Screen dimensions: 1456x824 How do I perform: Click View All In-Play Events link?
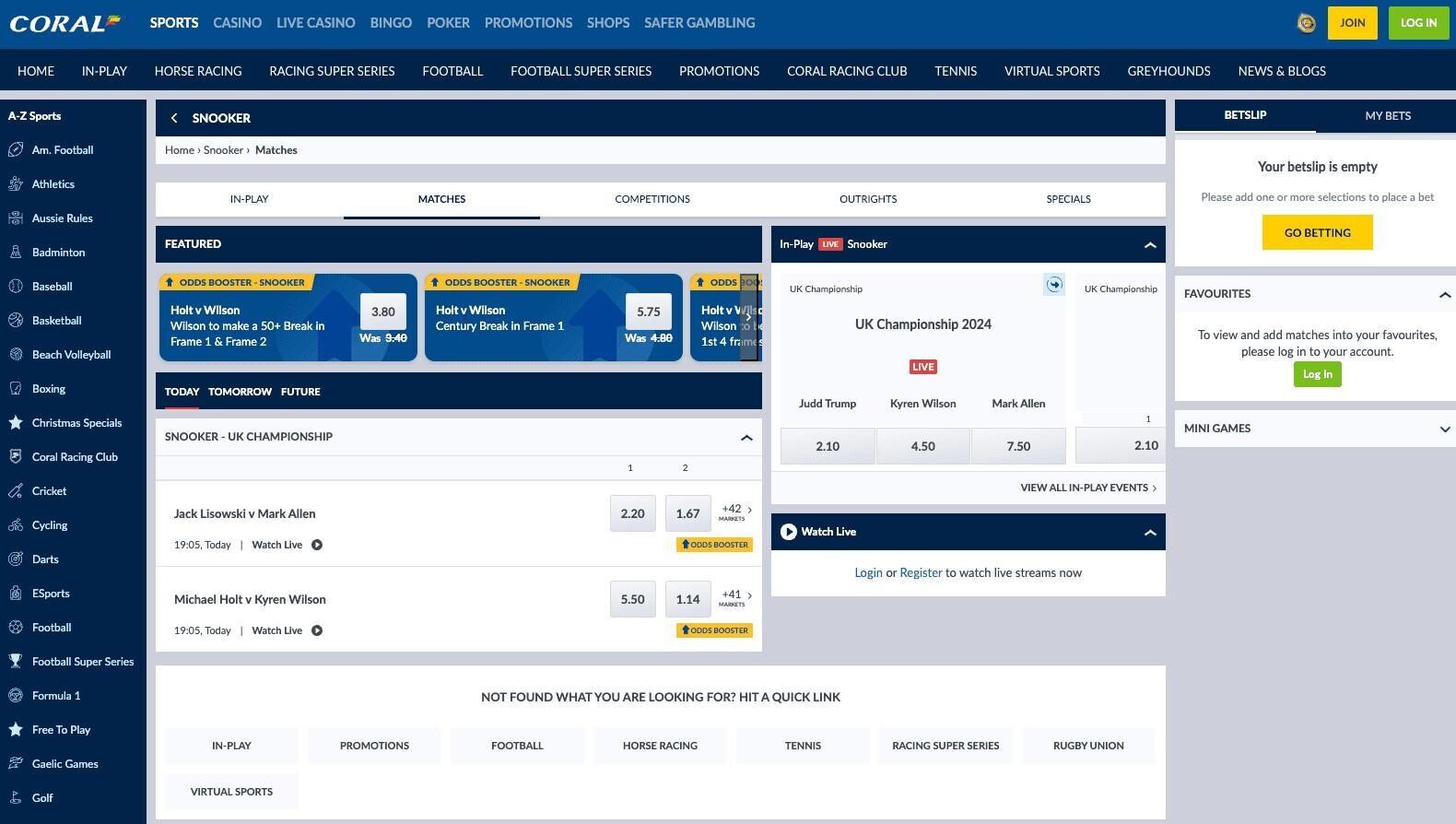coord(1088,488)
